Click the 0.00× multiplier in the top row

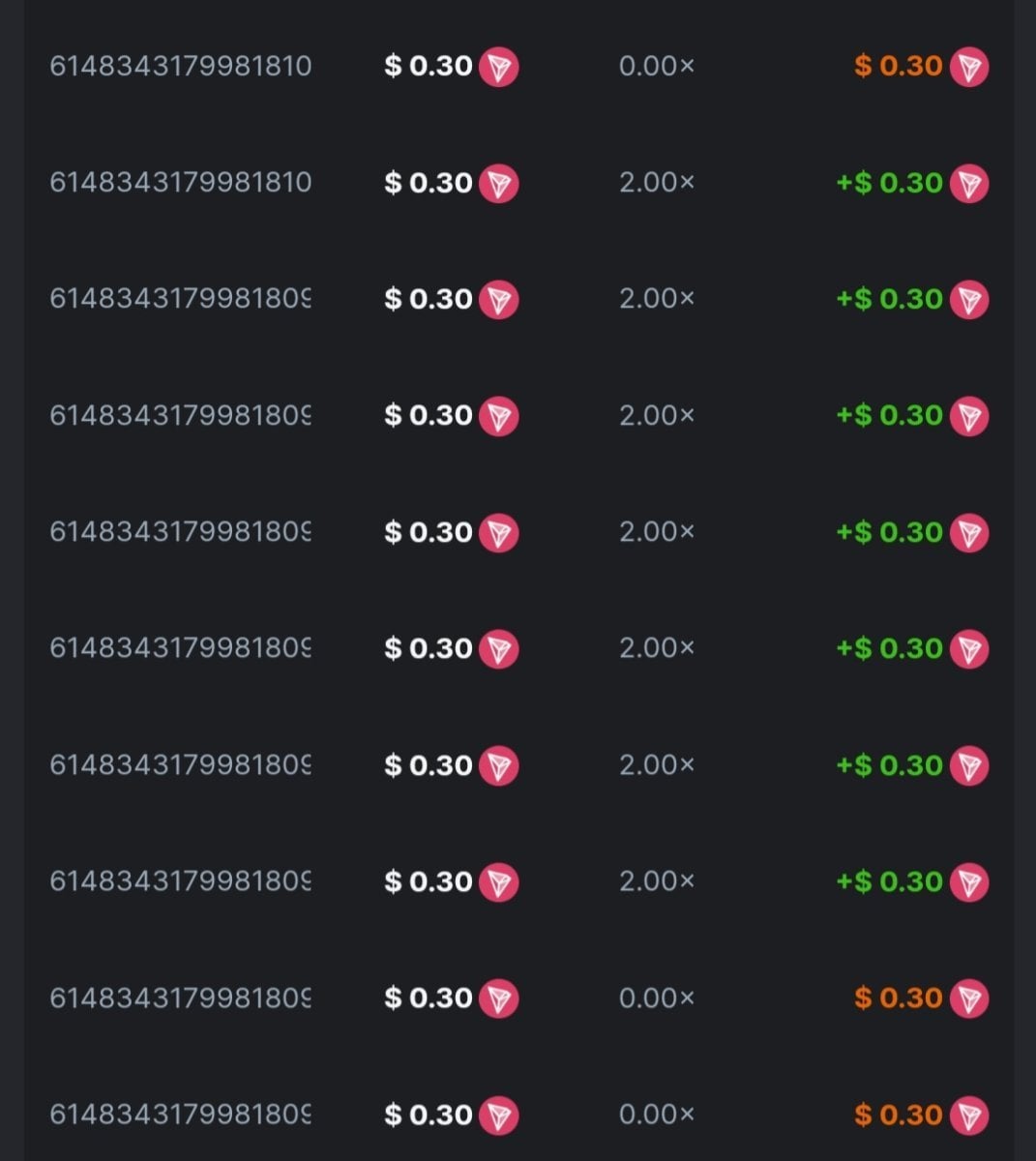click(657, 67)
